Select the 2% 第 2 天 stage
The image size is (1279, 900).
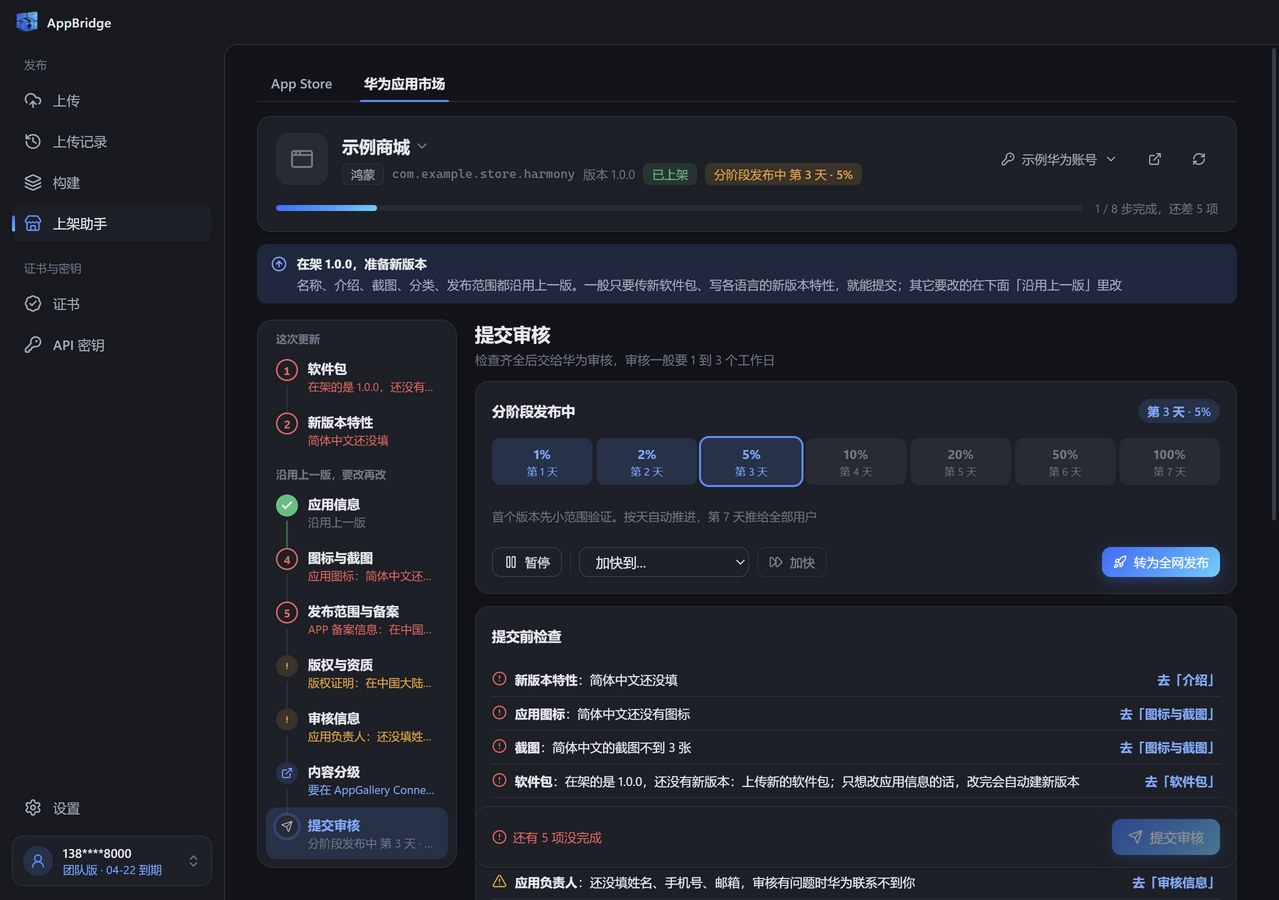pyautogui.click(x=647, y=462)
